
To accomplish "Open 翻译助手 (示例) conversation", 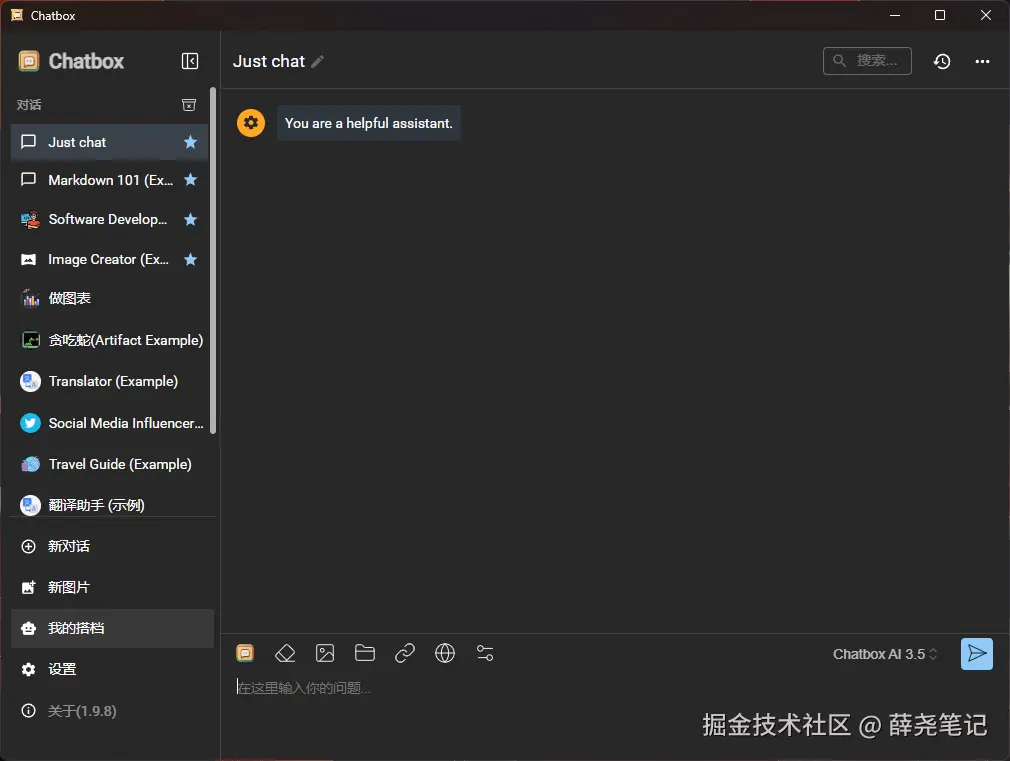I will click(109, 504).
